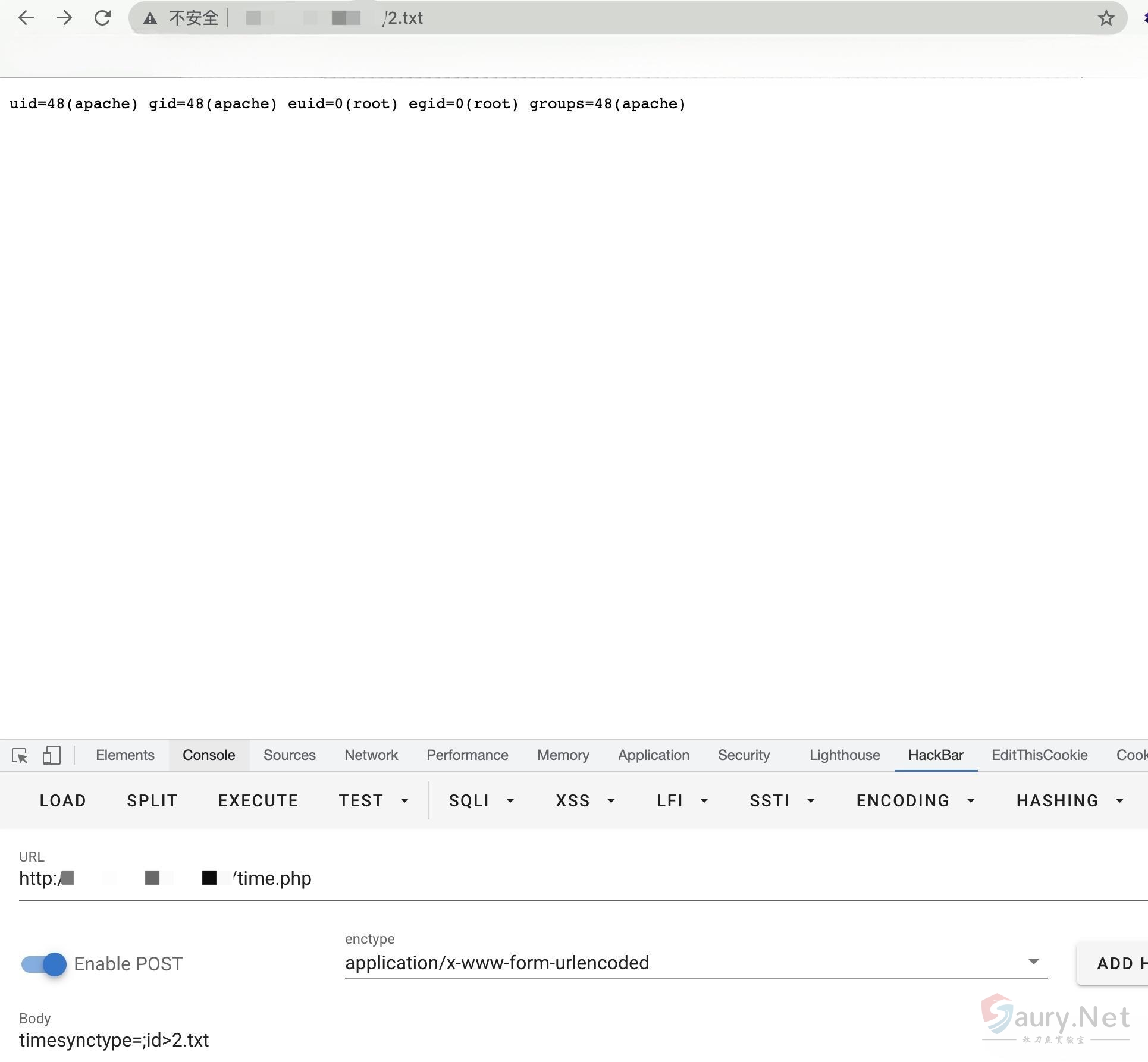Bookmark page with star icon
The height and width of the screenshot is (1062, 1148).
pyautogui.click(x=1106, y=18)
